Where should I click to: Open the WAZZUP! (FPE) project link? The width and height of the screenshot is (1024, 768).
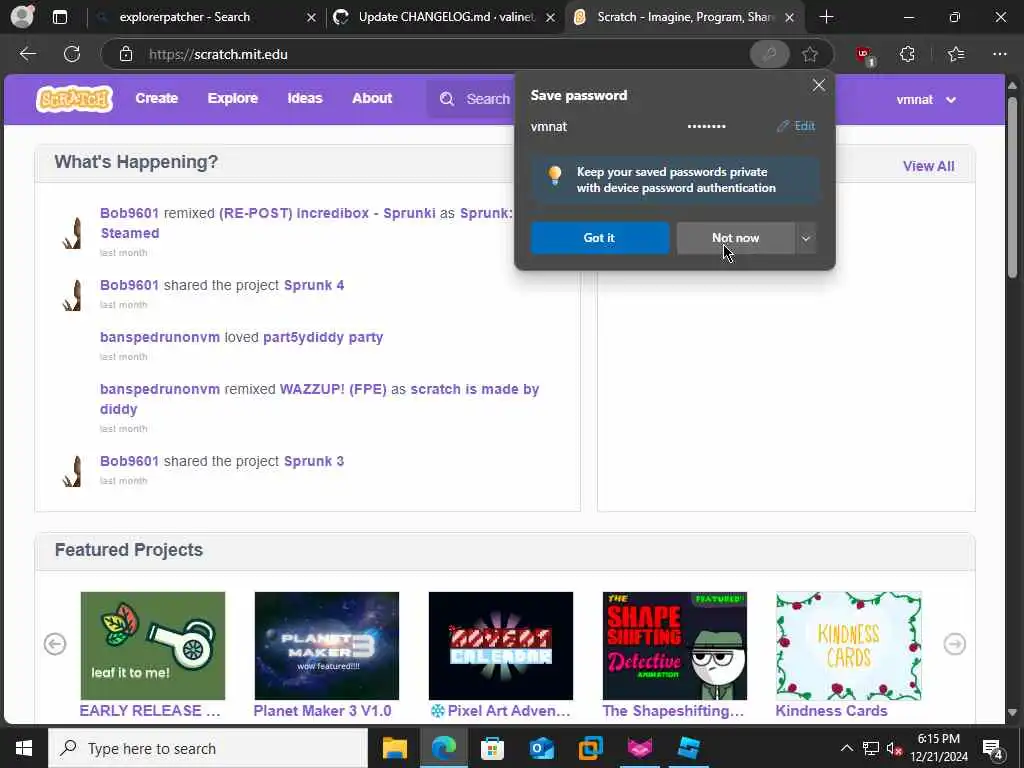click(x=333, y=389)
